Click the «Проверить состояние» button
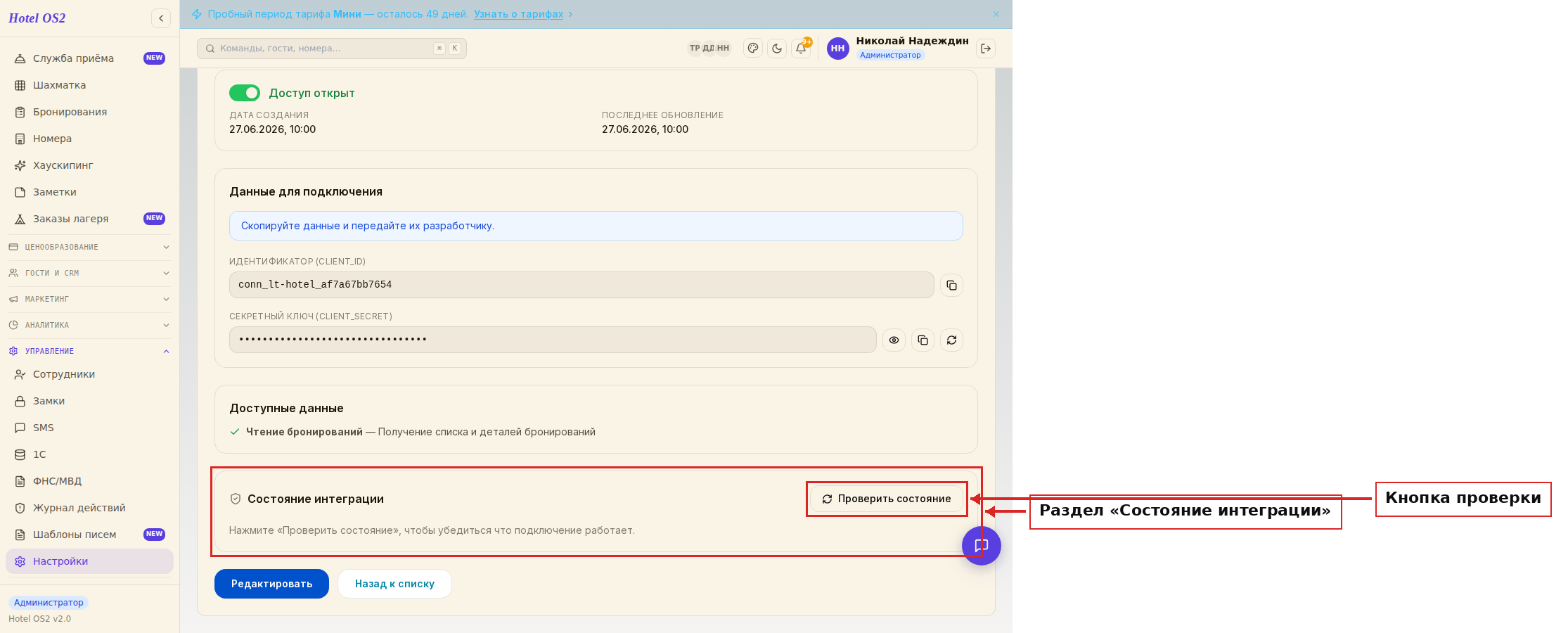Screen dimensions: 1568x633 887,499
